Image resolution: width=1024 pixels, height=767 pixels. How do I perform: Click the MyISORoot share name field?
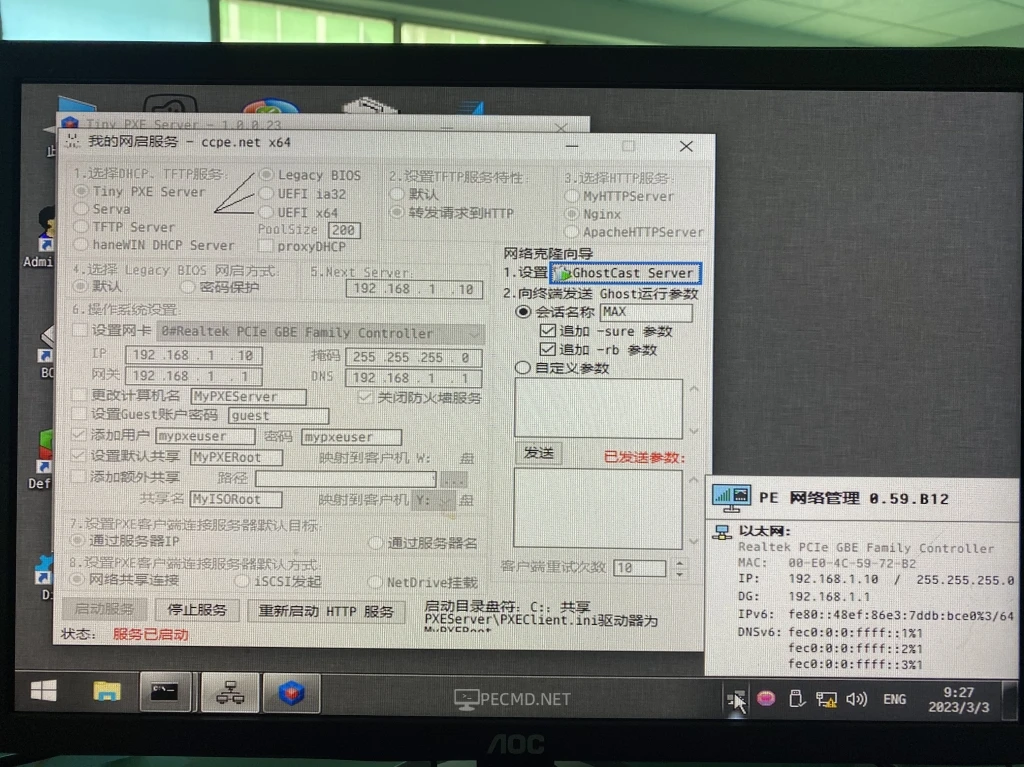(236, 500)
